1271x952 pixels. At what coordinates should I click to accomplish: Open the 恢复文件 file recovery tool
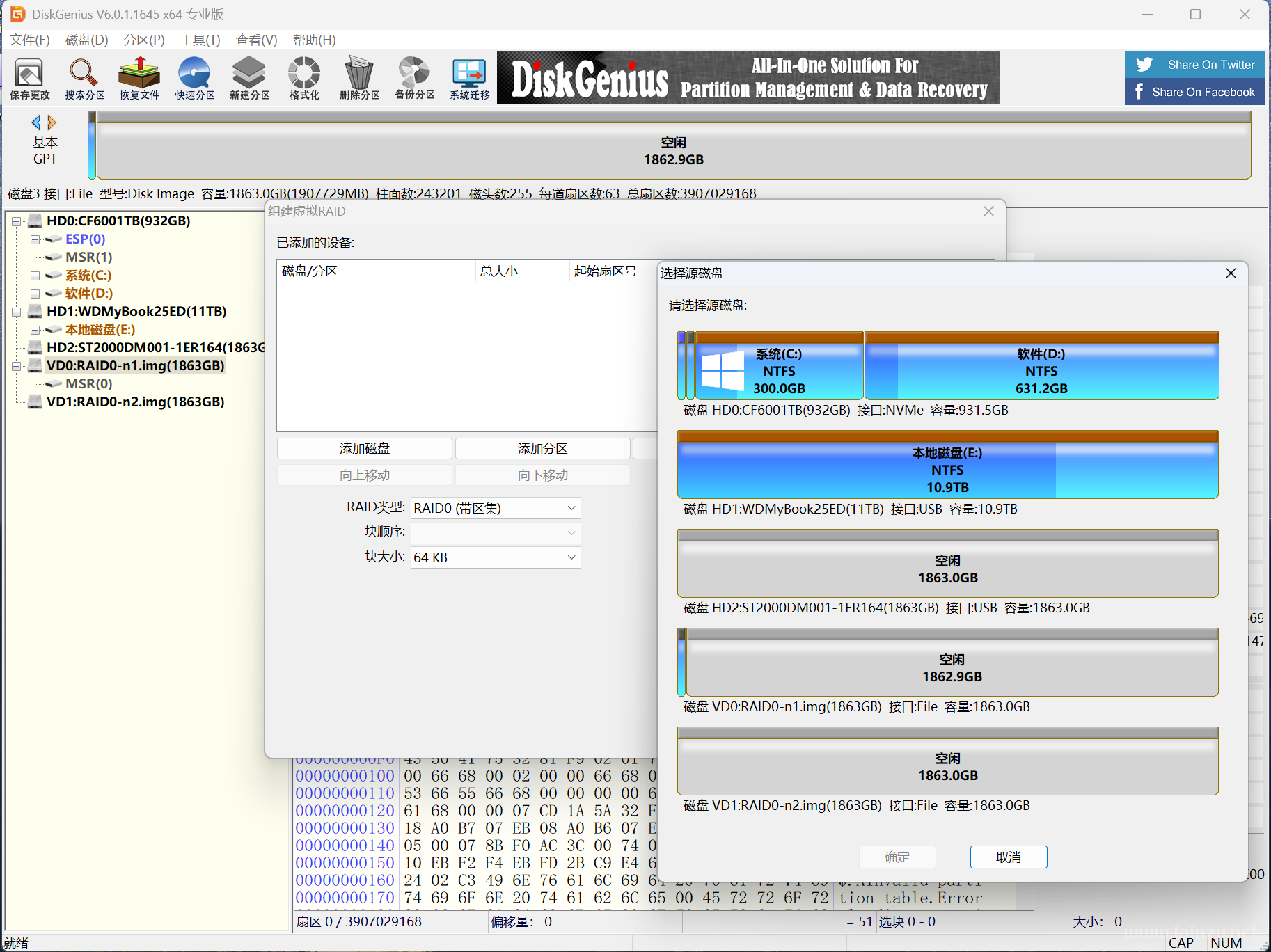click(139, 78)
